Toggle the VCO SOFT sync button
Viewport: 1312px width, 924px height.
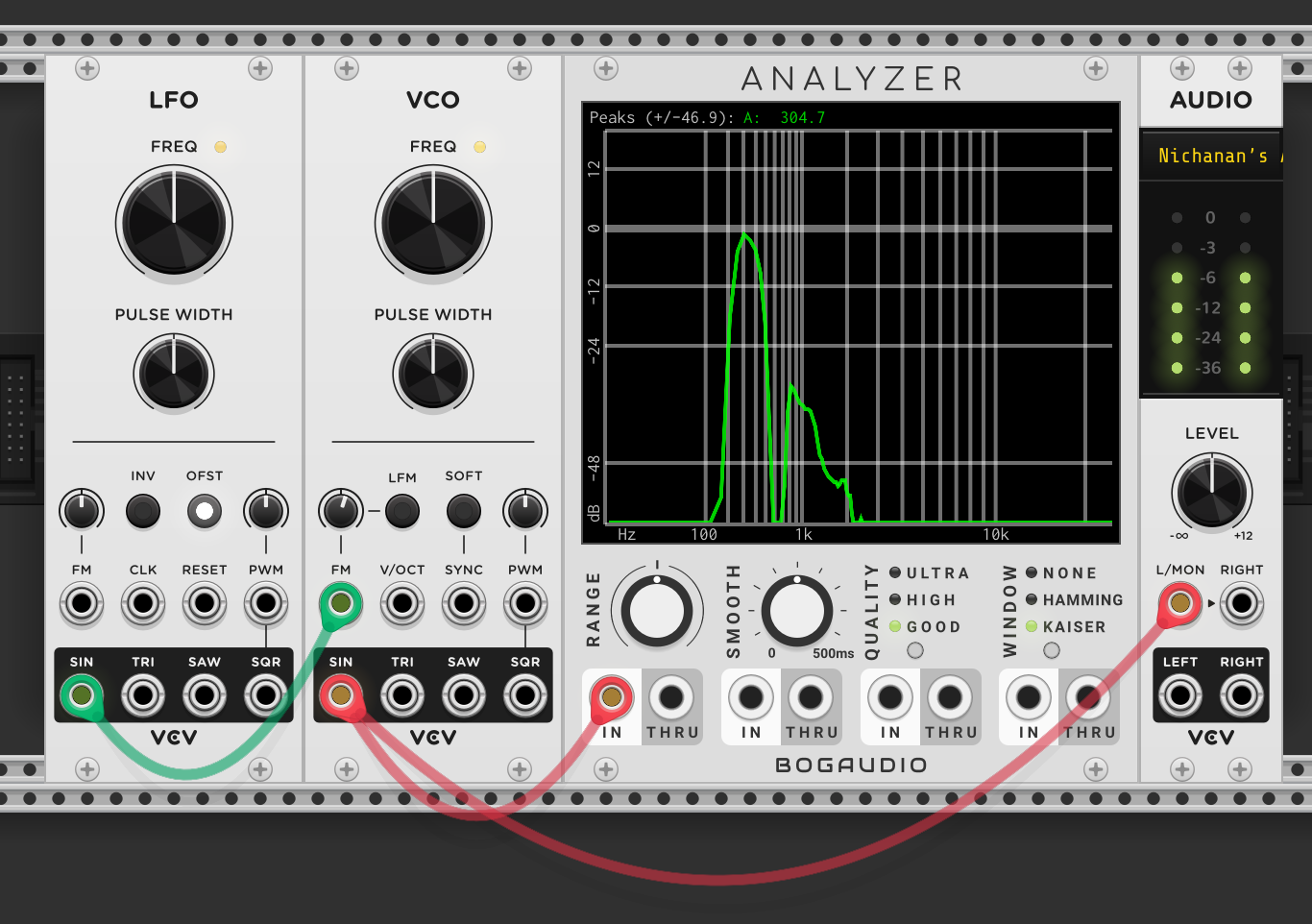click(464, 511)
